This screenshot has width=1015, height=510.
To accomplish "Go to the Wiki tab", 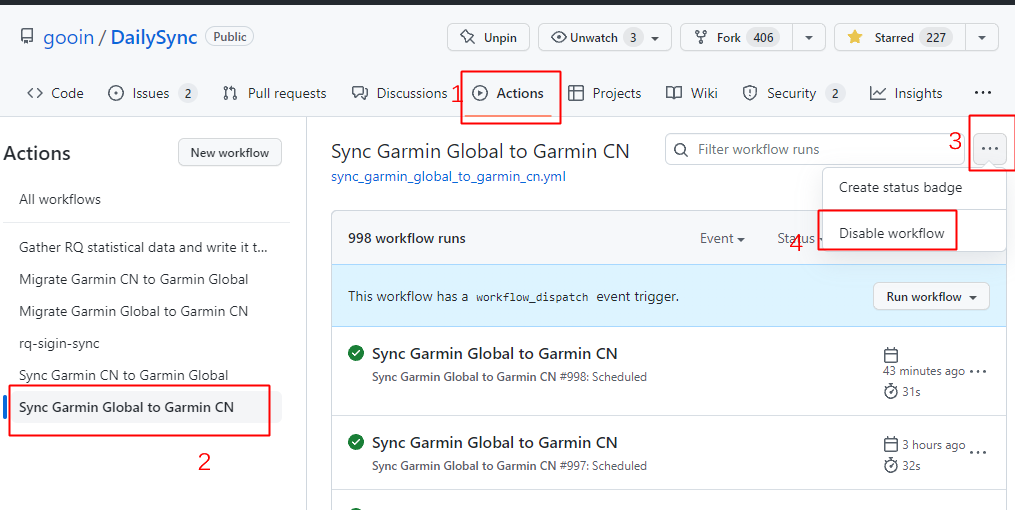I will click(692, 93).
